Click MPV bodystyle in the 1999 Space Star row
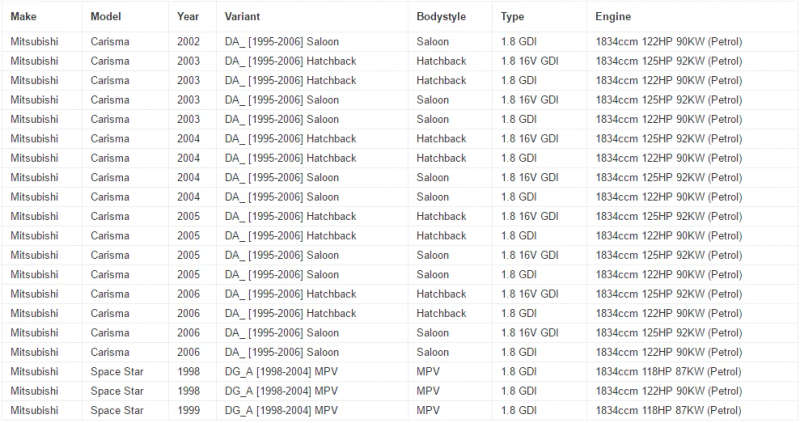Screen dimensions: 800x423 tap(428, 410)
